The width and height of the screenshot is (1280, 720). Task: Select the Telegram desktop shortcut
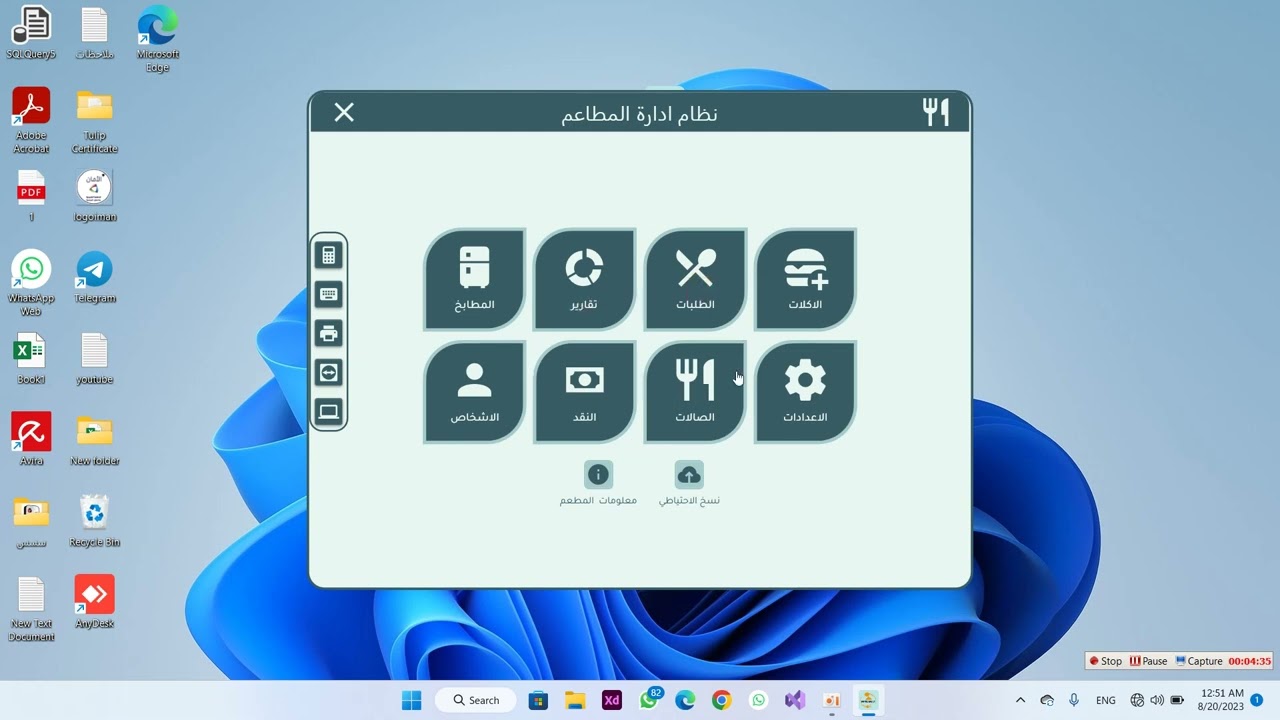point(94,277)
